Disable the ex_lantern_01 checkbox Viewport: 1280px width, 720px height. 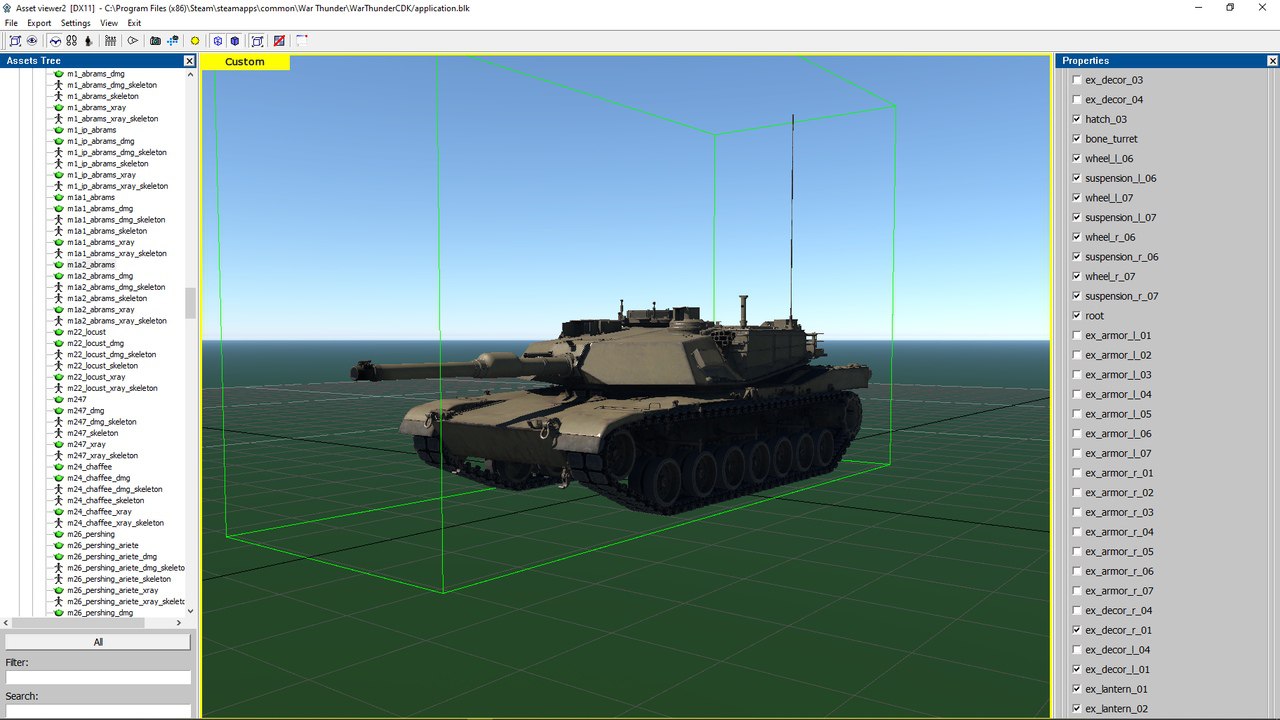(x=1077, y=689)
